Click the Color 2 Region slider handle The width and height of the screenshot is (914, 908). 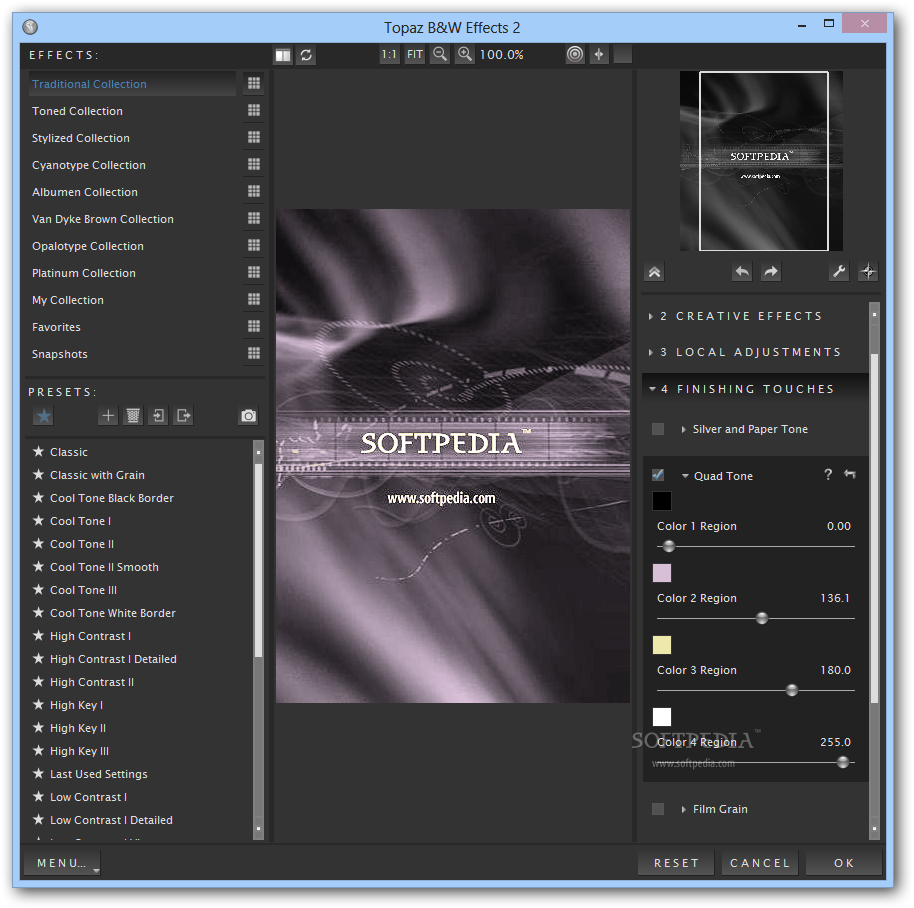pos(762,618)
